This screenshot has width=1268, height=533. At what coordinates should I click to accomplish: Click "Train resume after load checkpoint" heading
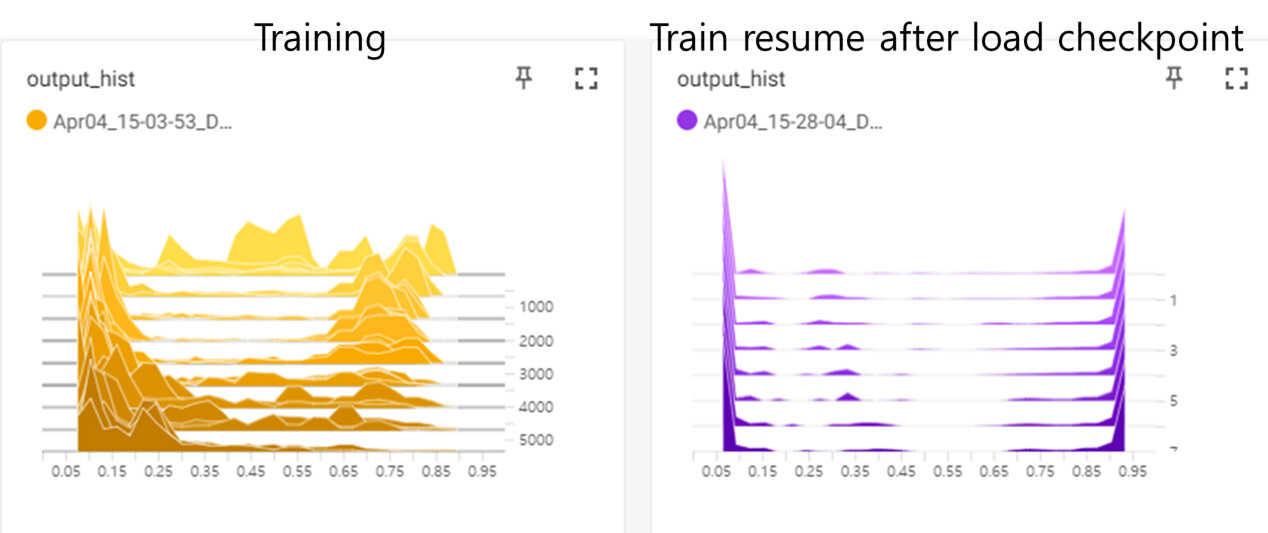[946, 37]
